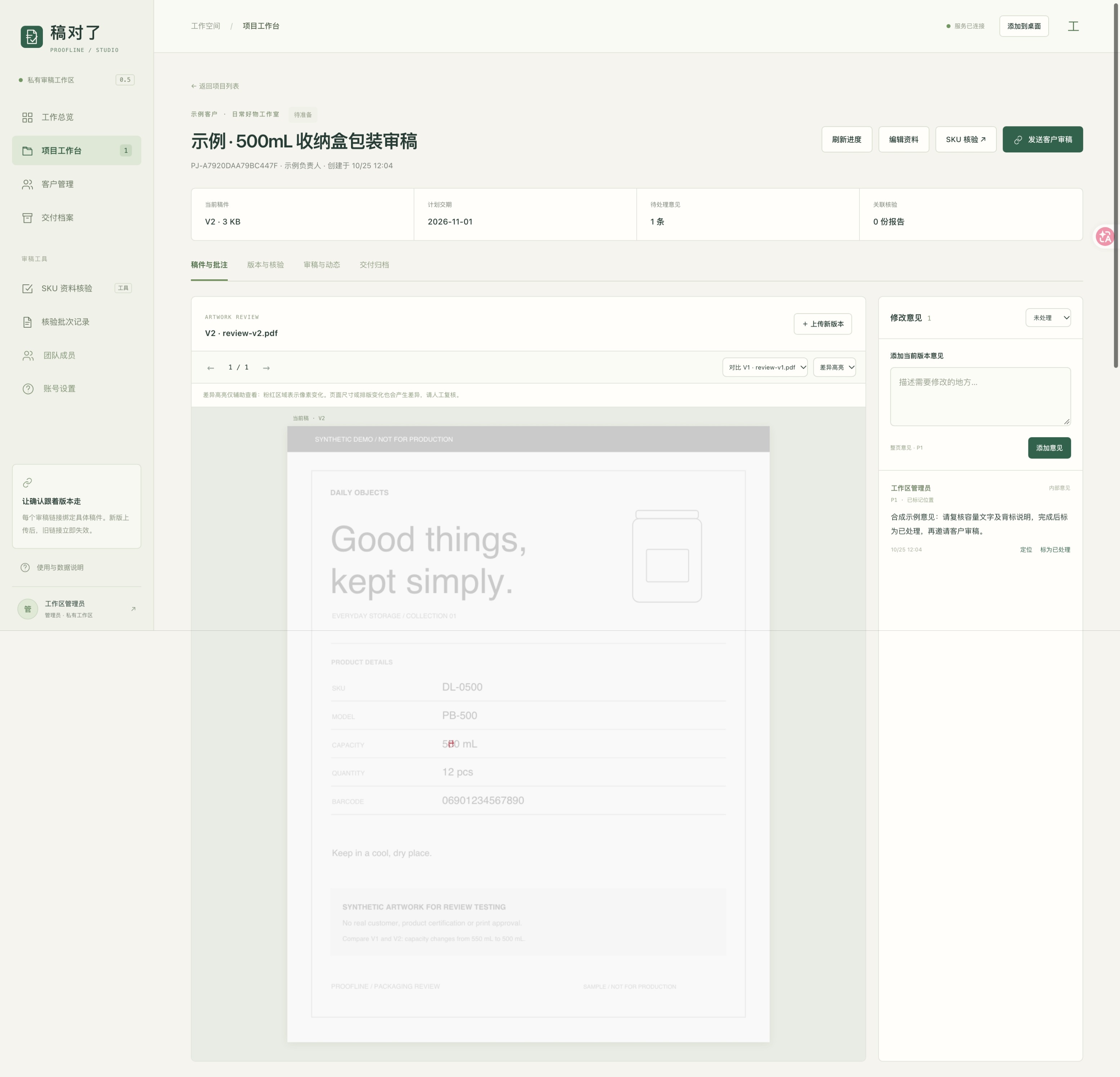The height and width of the screenshot is (1077, 1120).
Task: Switch to 版本与核验 tab
Action: point(265,265)
